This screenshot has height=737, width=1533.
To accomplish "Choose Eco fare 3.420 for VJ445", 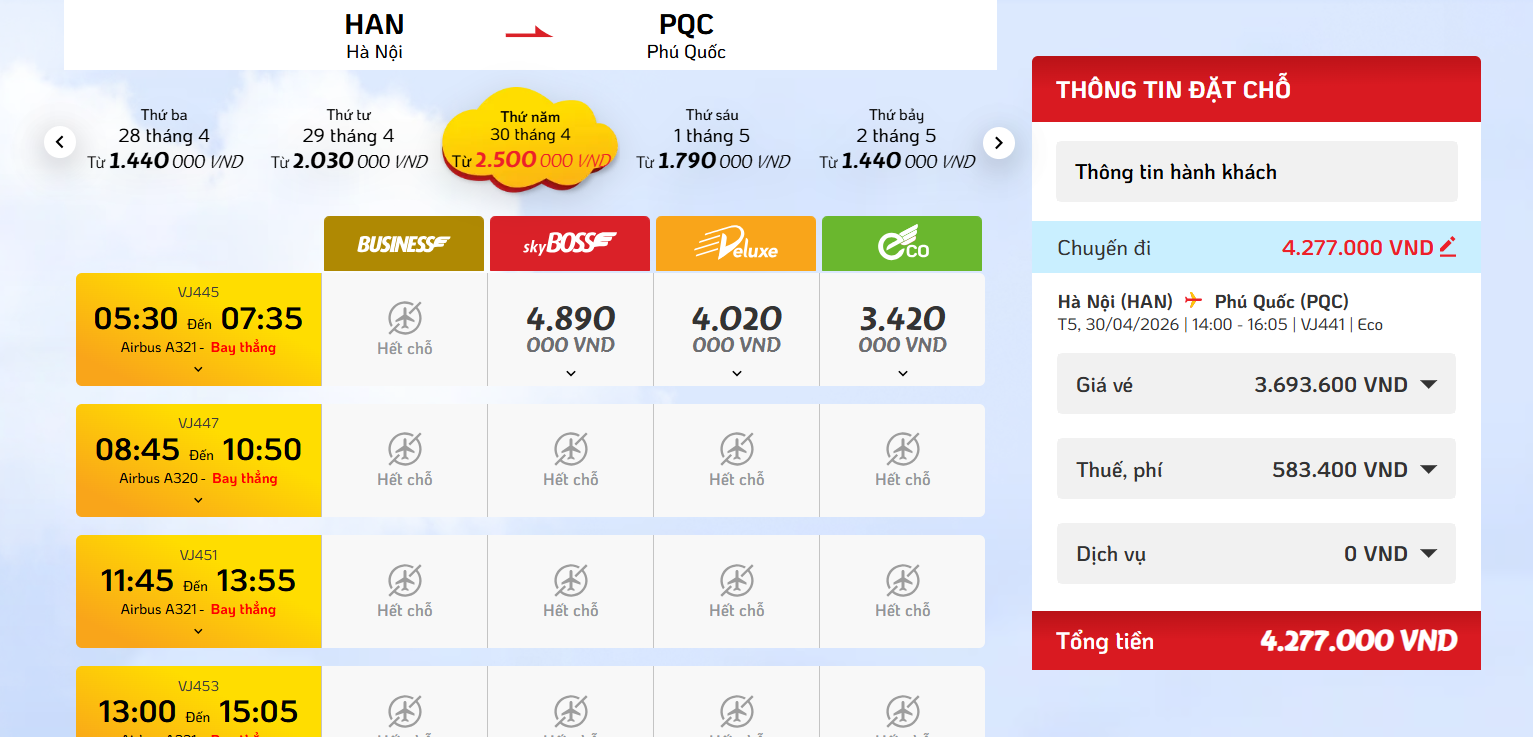I will point(903,329).
